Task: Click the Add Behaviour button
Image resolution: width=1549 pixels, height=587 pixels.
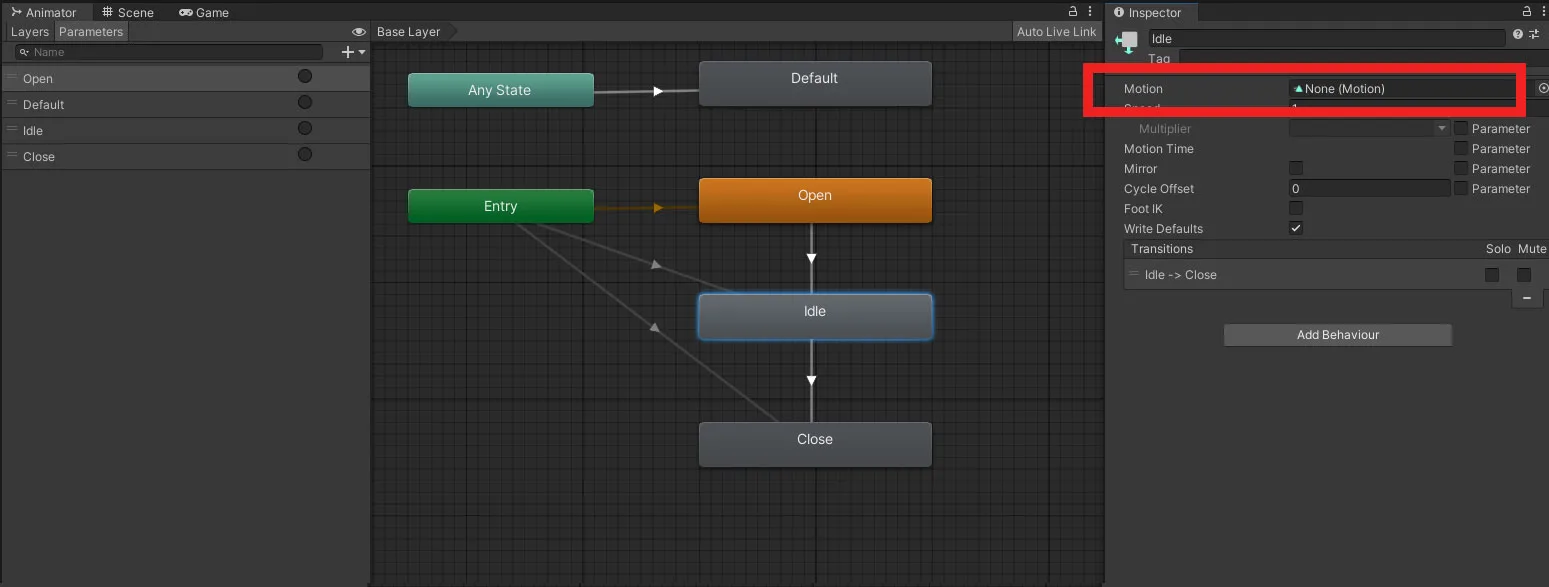Action: click(x=1337, y=335)
